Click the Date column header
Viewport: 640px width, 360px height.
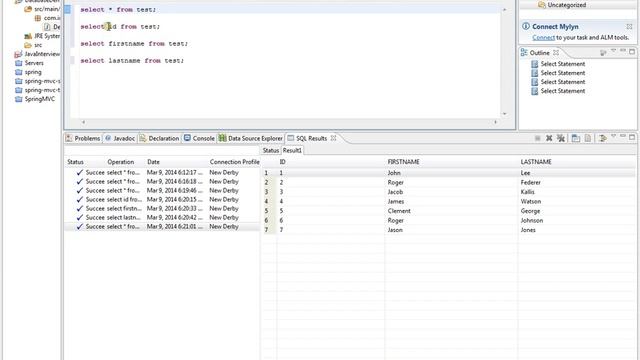153,162
